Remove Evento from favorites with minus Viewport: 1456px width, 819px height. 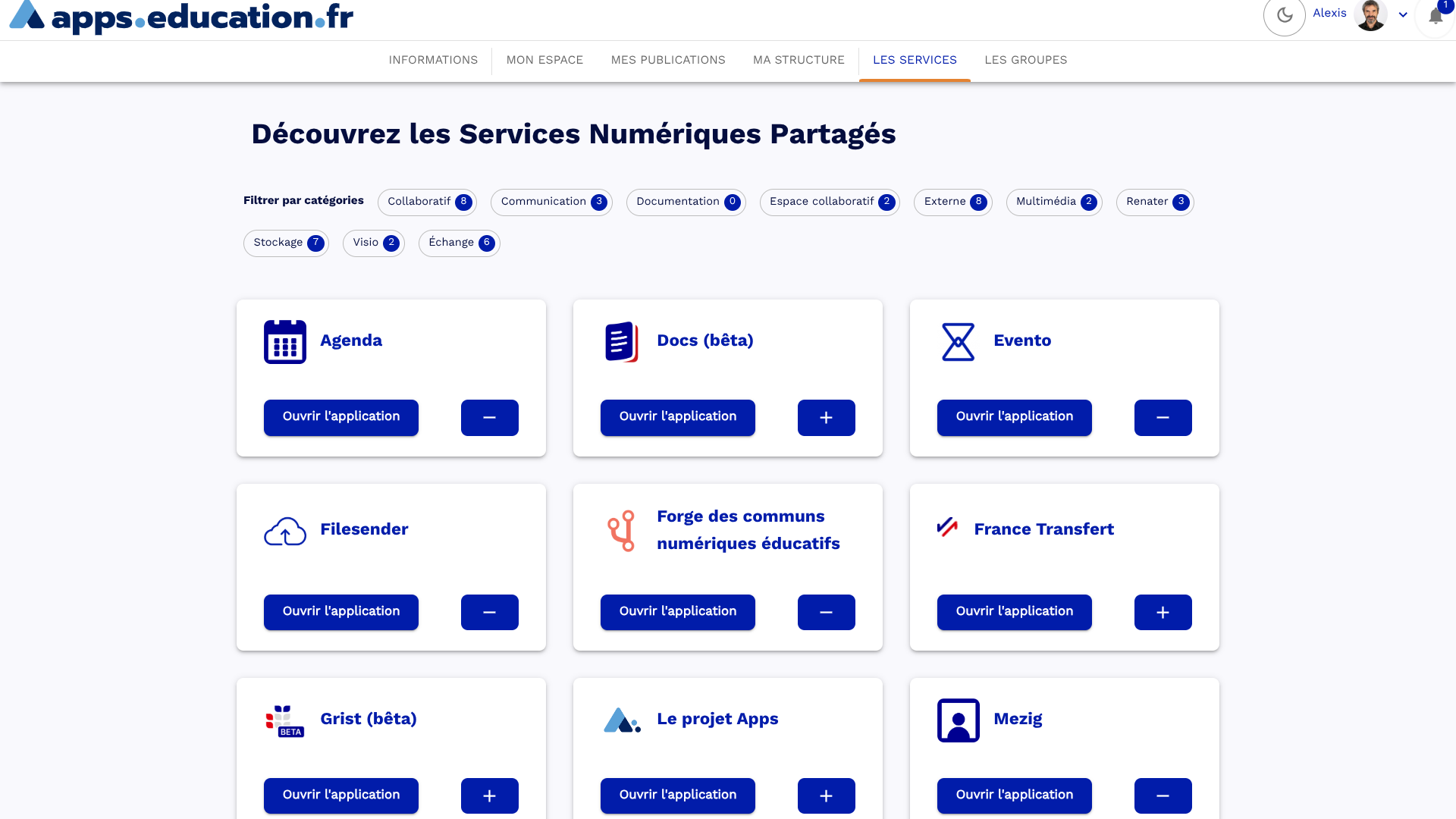point(1163,418)
